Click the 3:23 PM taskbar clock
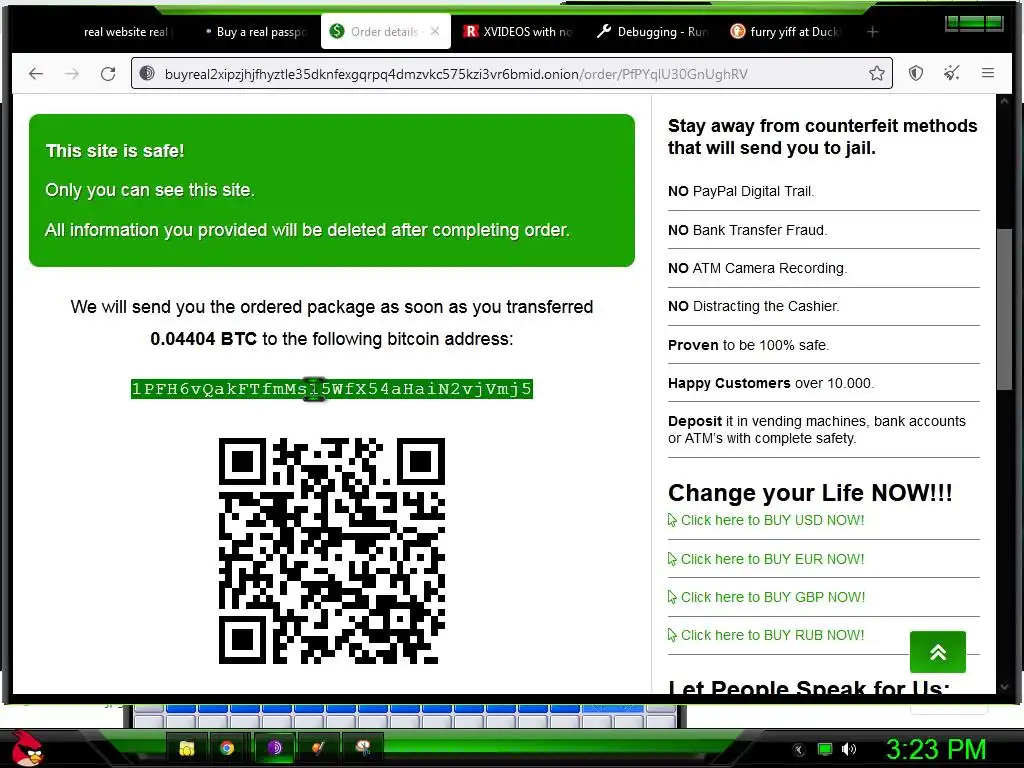1024x768 pixels. point(935,749)
